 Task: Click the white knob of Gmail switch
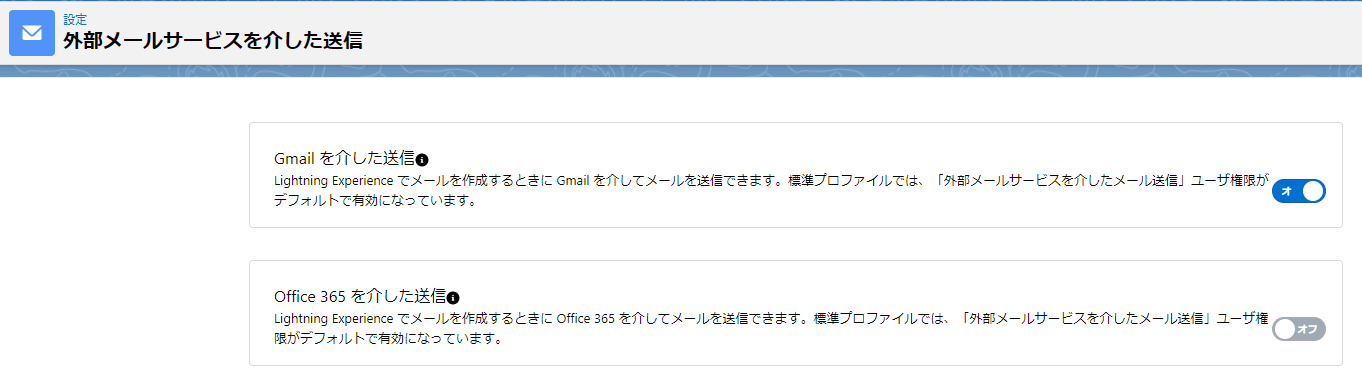coord(1312,191)
